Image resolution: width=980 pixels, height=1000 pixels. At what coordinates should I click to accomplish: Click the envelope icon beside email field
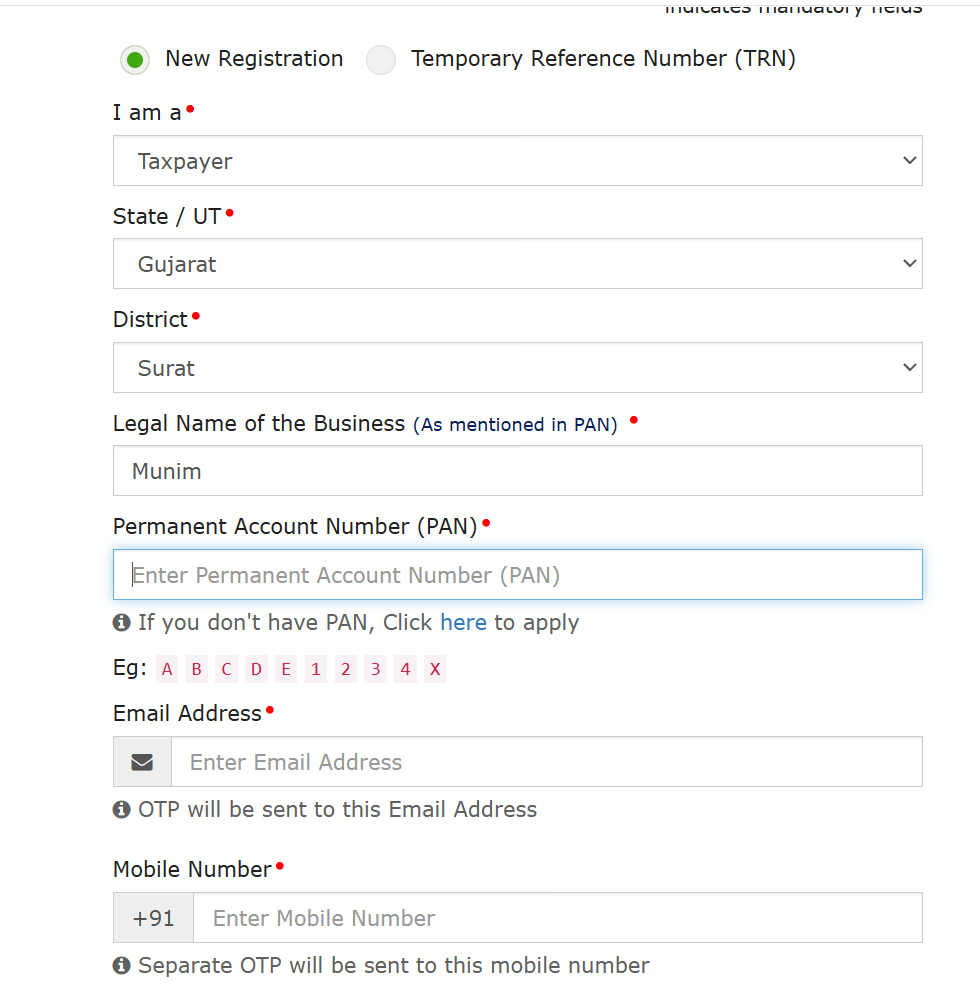click(142, 762)
